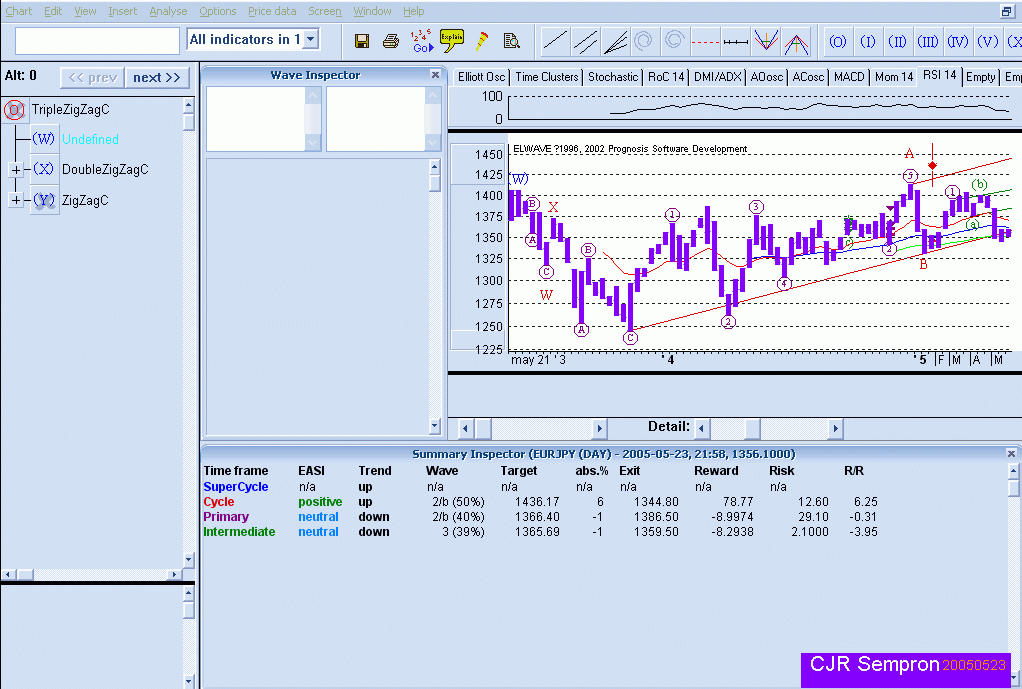Click the Print icon in toolbar
The width and height of the screenshot is (1022, 689).
pyautogui.click(x=391, y=41)
